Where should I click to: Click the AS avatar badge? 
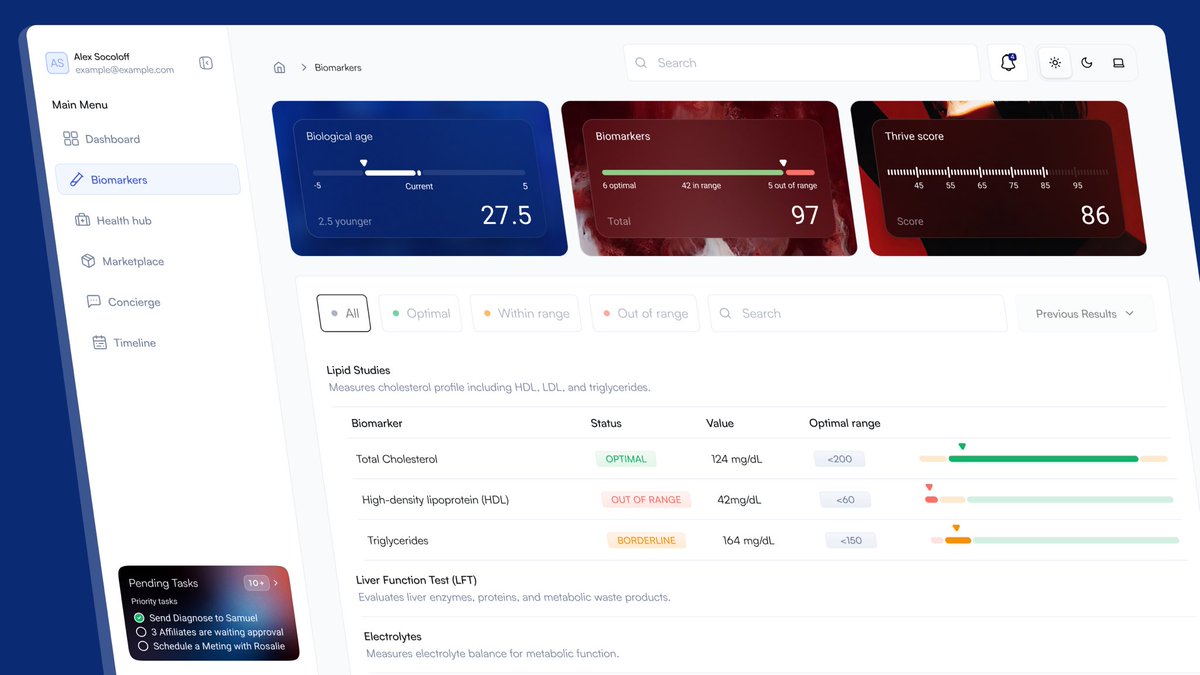[x=57, y=63]
